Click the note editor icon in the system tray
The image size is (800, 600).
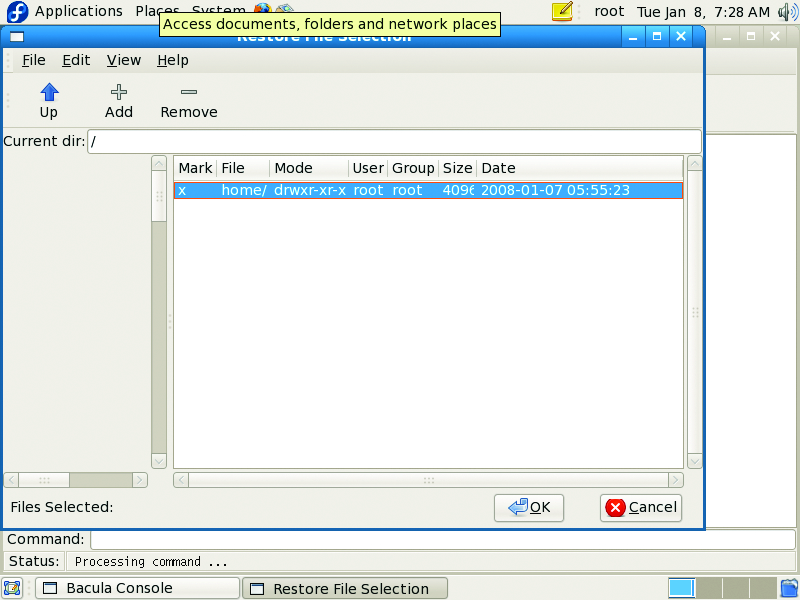click(x=562, y=11)
